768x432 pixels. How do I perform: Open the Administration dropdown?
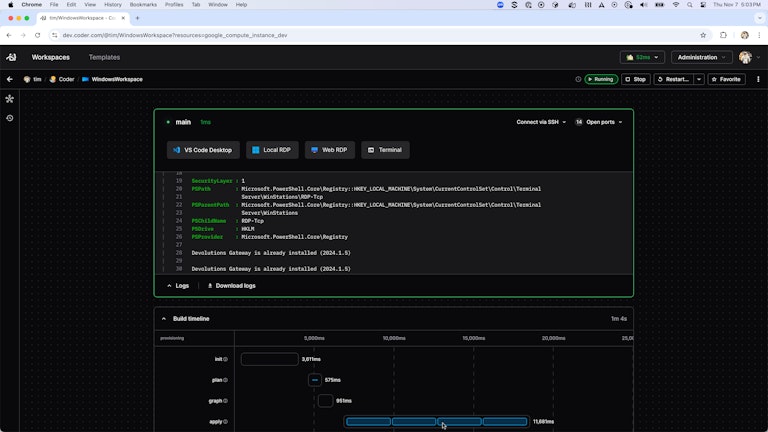click(701, 57)
